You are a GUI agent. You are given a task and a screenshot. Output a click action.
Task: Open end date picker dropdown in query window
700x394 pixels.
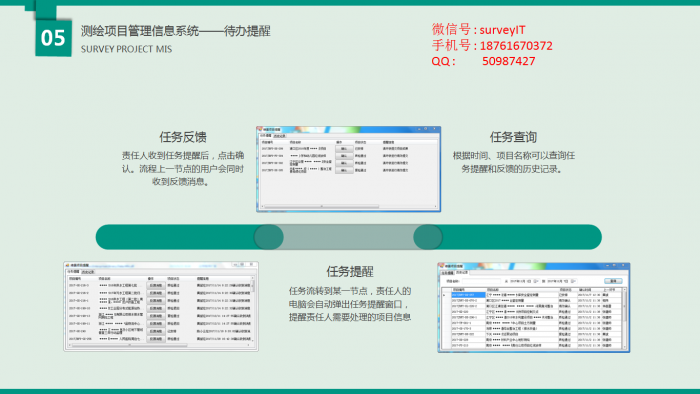574,281
